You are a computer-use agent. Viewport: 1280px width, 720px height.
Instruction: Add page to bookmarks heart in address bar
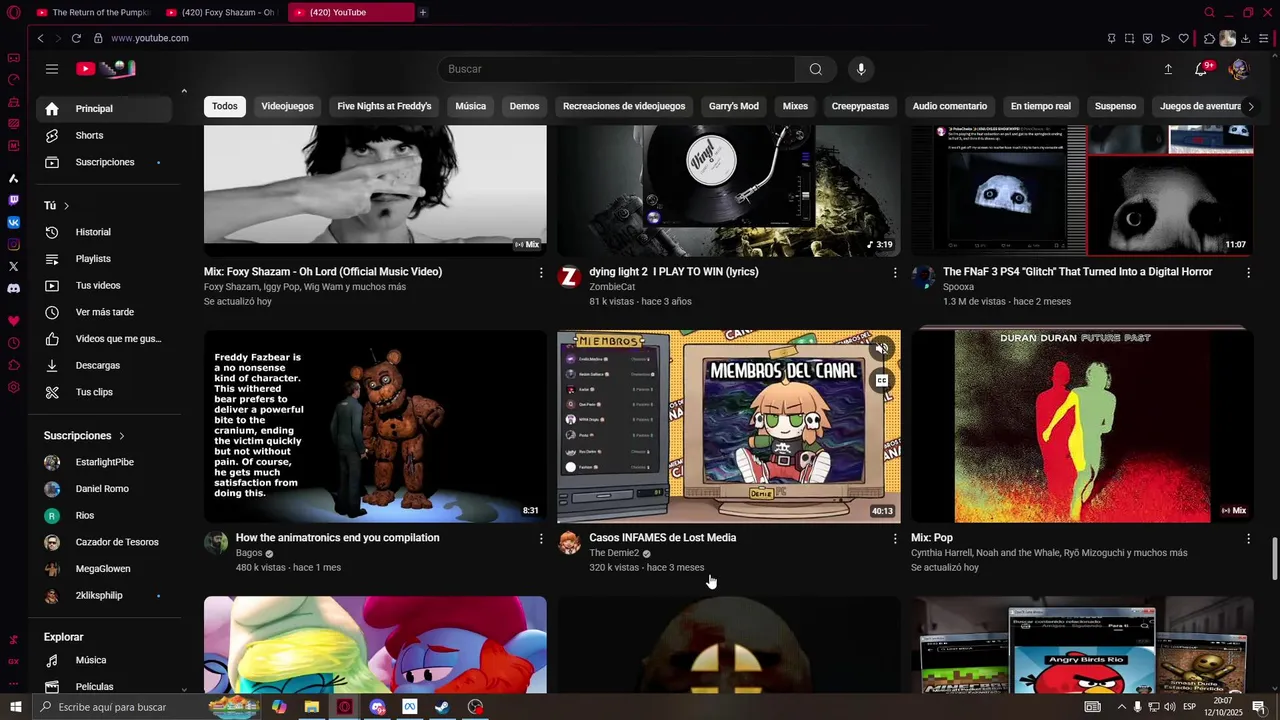[x=1183, y=38]
